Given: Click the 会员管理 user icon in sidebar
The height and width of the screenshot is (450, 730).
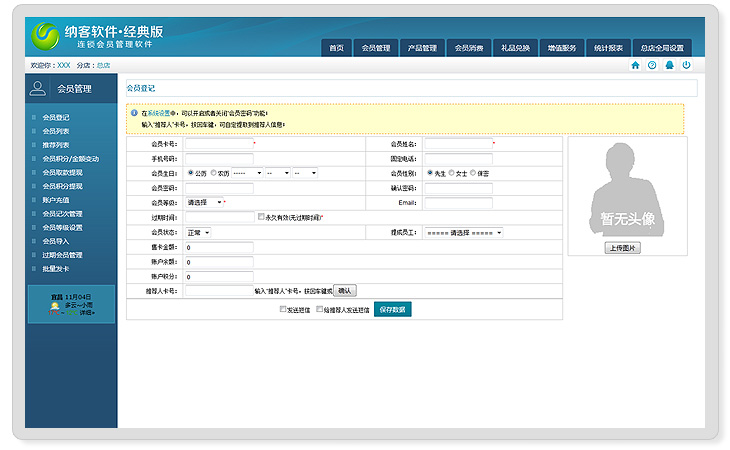Looking at the screenshot, I should (38, 89).
